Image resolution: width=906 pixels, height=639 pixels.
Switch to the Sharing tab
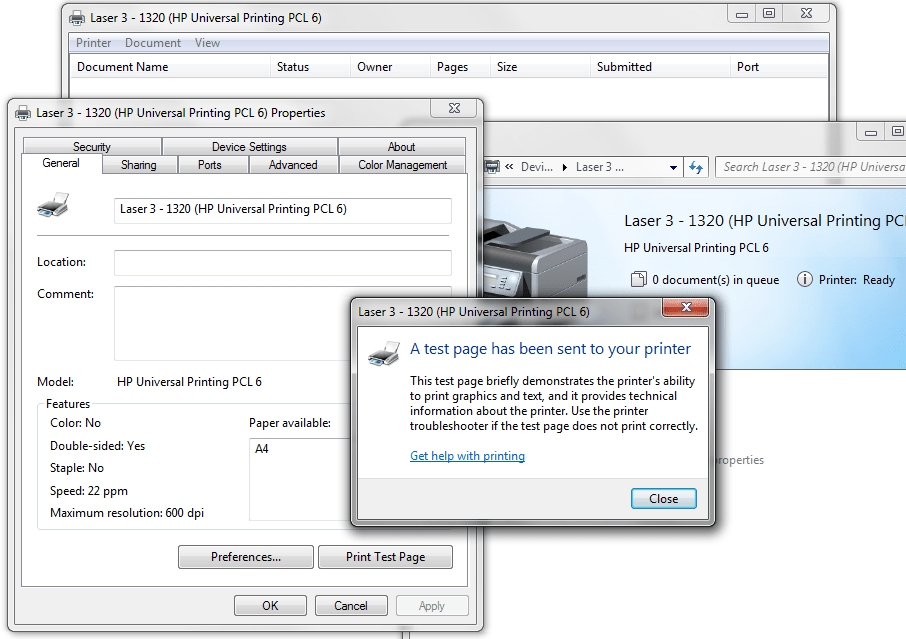(x=139, y=165)
